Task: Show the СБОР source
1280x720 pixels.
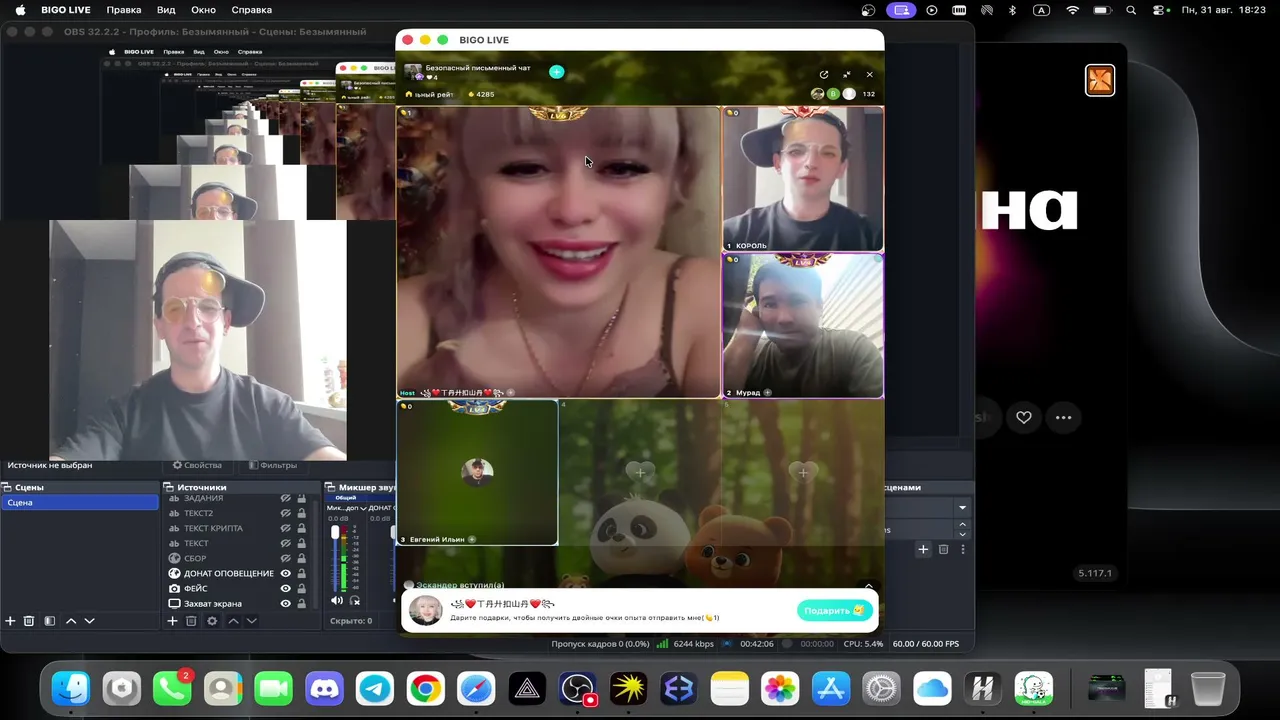Action: pos(285,558)
